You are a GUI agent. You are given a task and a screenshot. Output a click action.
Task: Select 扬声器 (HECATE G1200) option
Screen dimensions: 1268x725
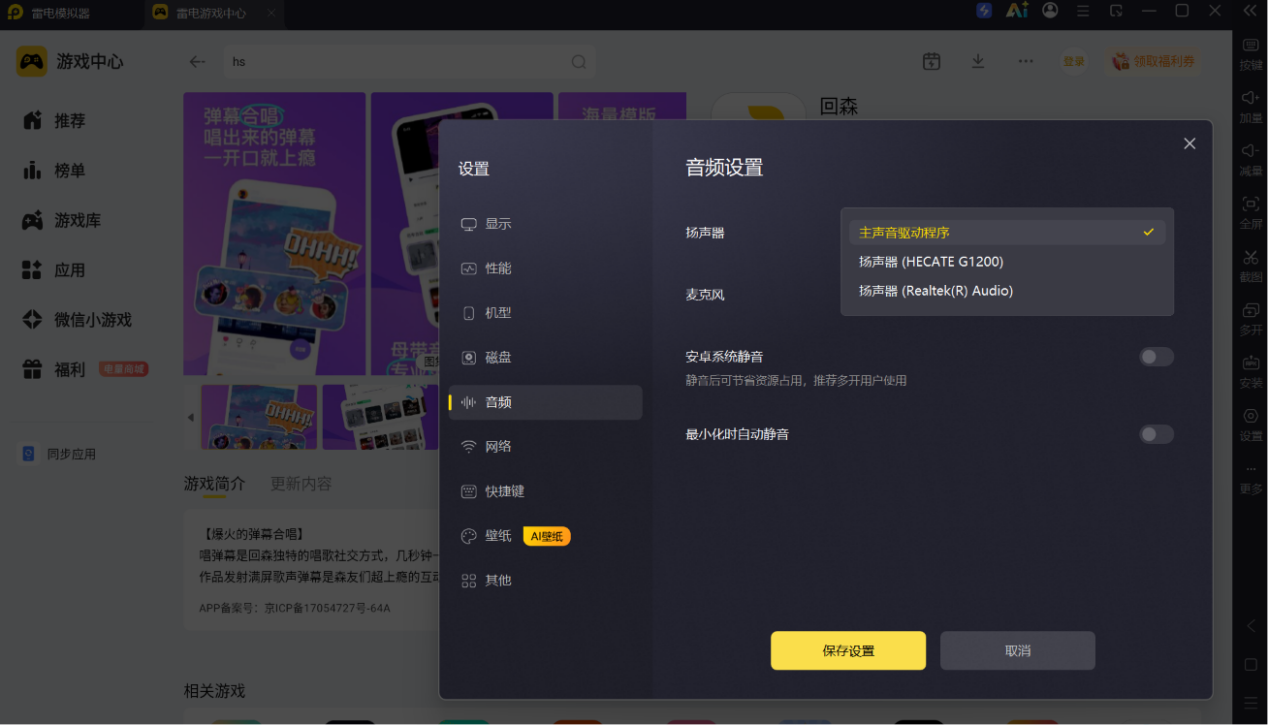point(1007,262)
